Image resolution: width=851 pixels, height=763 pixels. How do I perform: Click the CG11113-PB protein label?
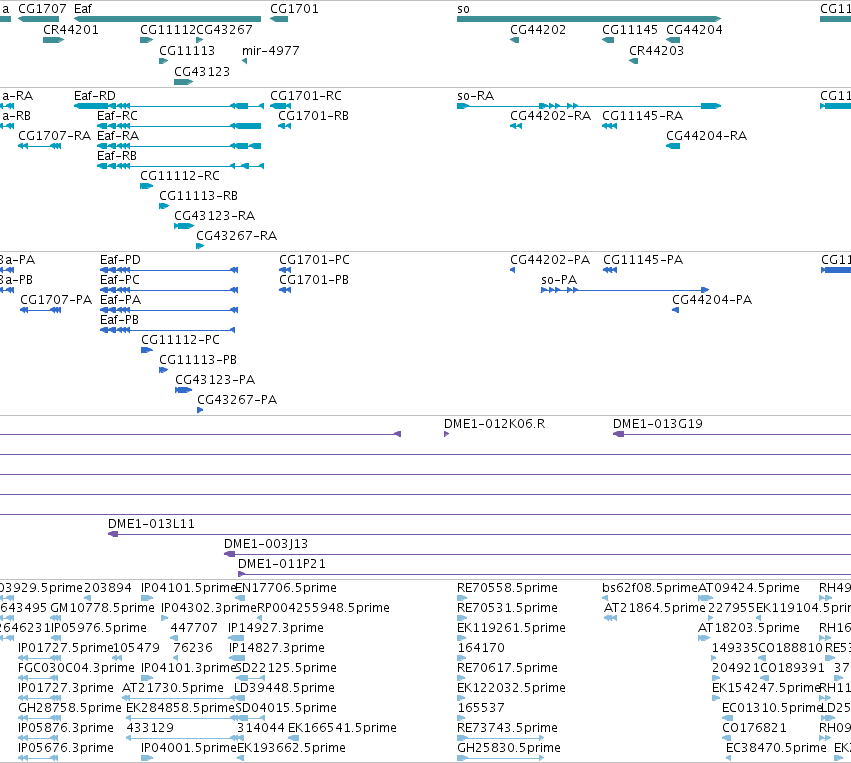(x=198, y=360)
